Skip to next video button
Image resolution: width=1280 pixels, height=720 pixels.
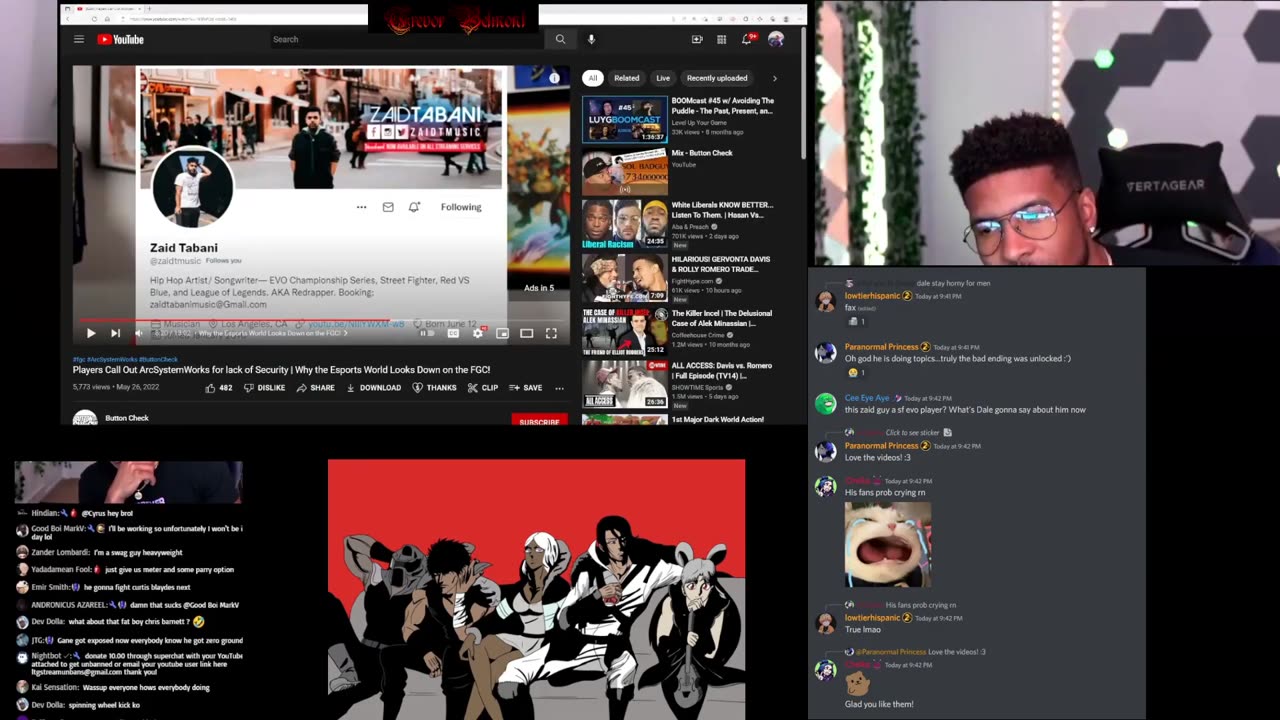point(115,333)
